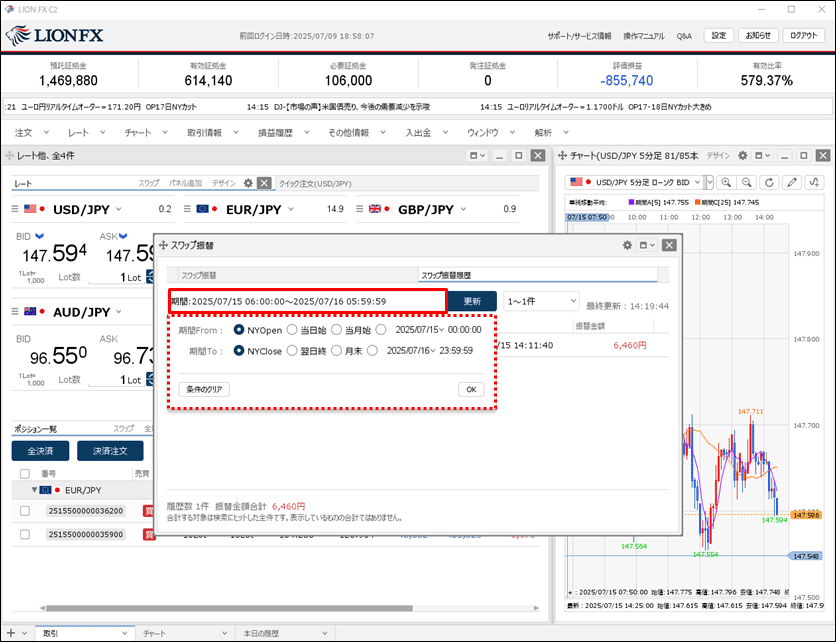Viewport: 836px width, 642px height.
Task: Zoom out on the USD/JPY chart
Action: [x=747, y=182]
